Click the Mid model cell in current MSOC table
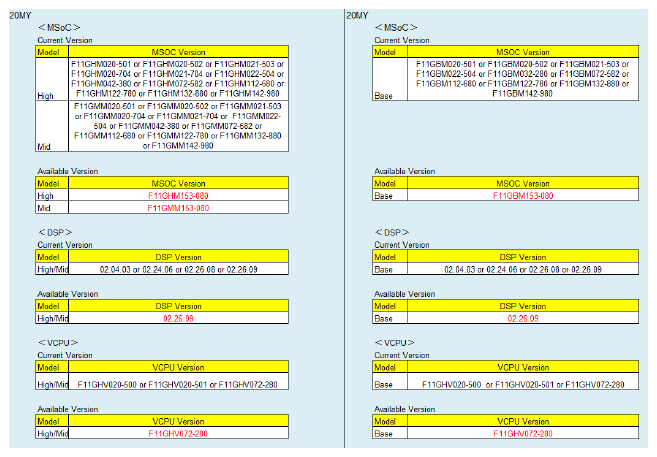 (x=47, y=146)
